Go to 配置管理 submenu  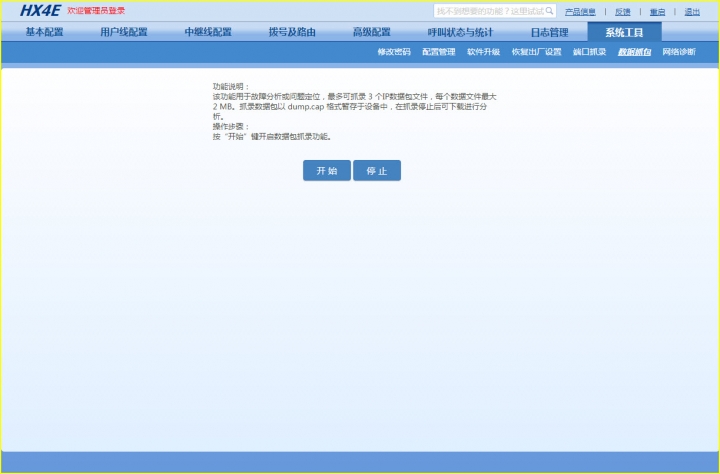[x=439, y=52]
